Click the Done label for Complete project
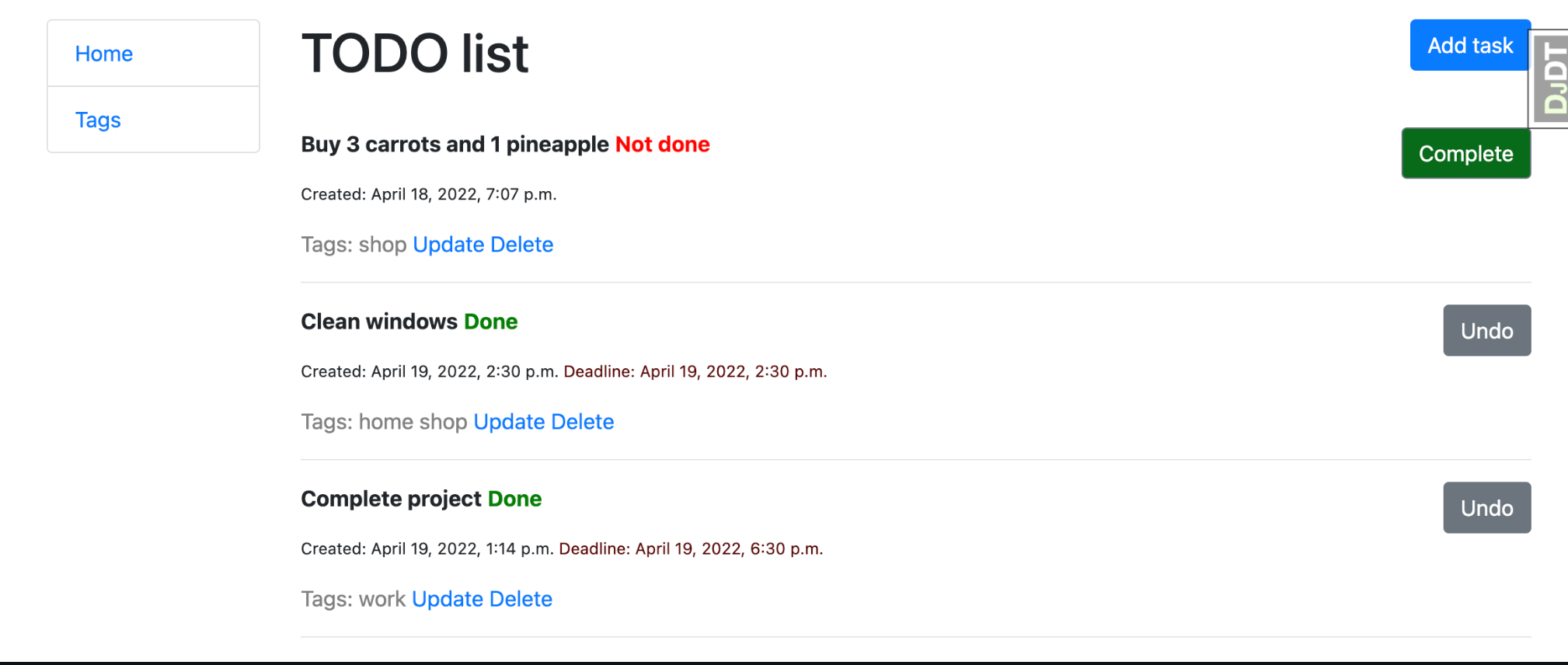1568x665 pixels. pos(514,499)
